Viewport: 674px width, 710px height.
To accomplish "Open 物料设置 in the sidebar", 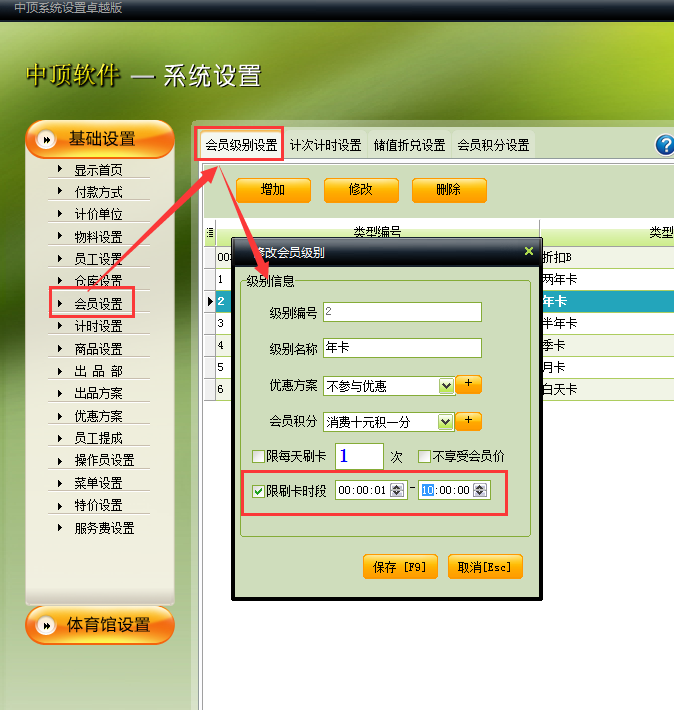I will tap(98, 237).
